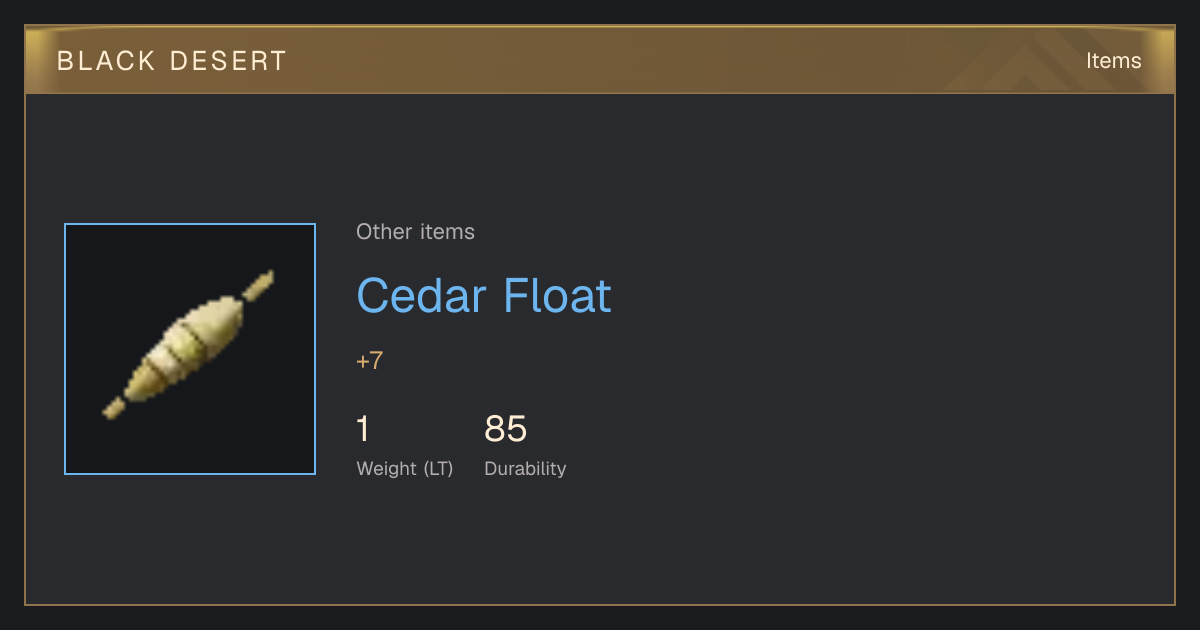This screenshot has width=1200, height=630.
Task: Click the word Other in category label
Action: point(384,232)
